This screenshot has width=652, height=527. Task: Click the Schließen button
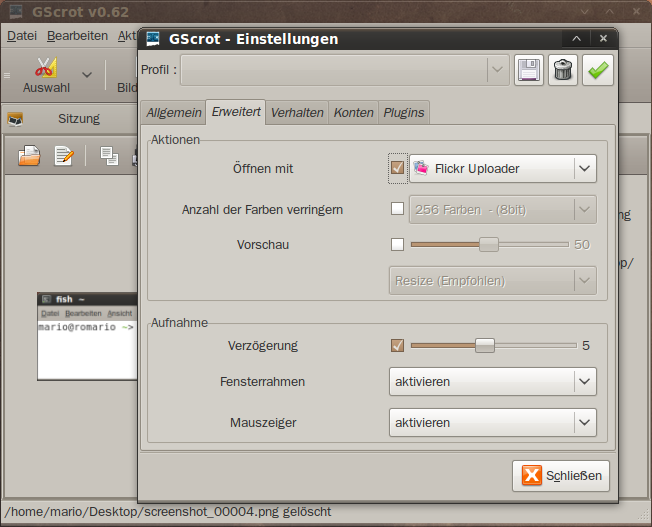point(561,475)
